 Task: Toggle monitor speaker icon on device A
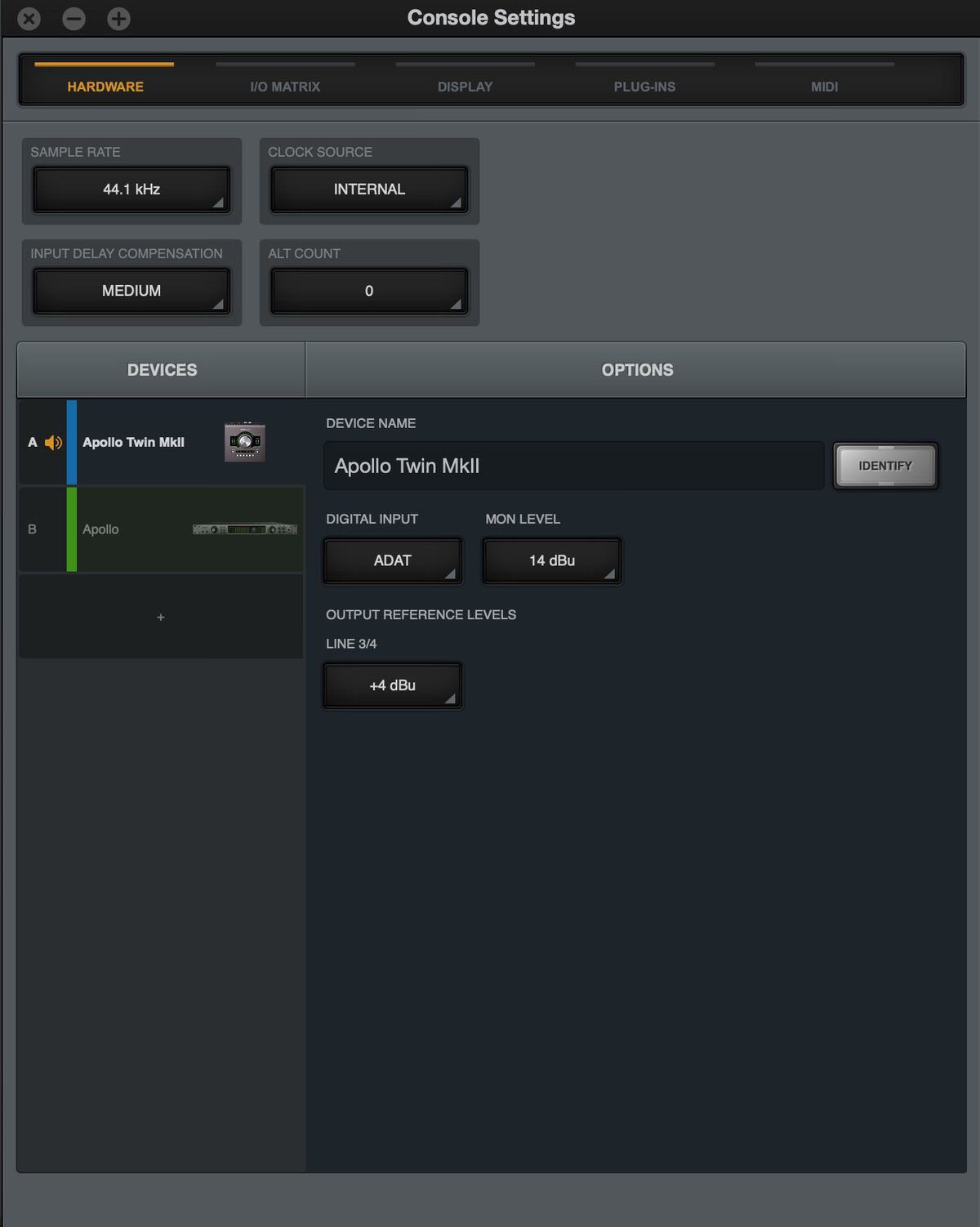[54, 443]
